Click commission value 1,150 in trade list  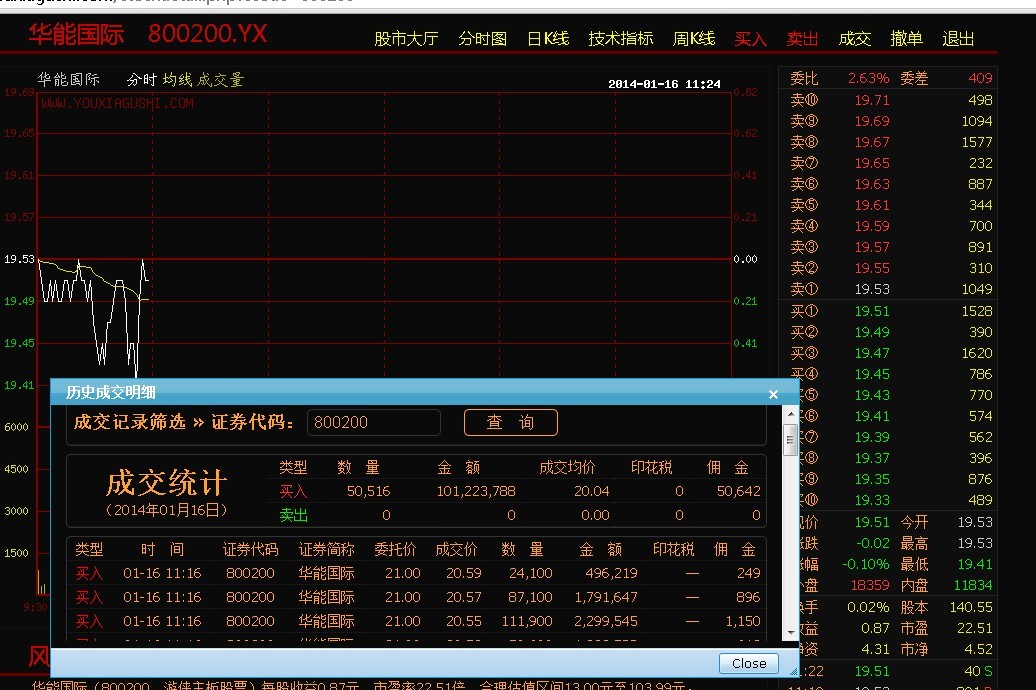pyautogui.click(x=743, y=621)
